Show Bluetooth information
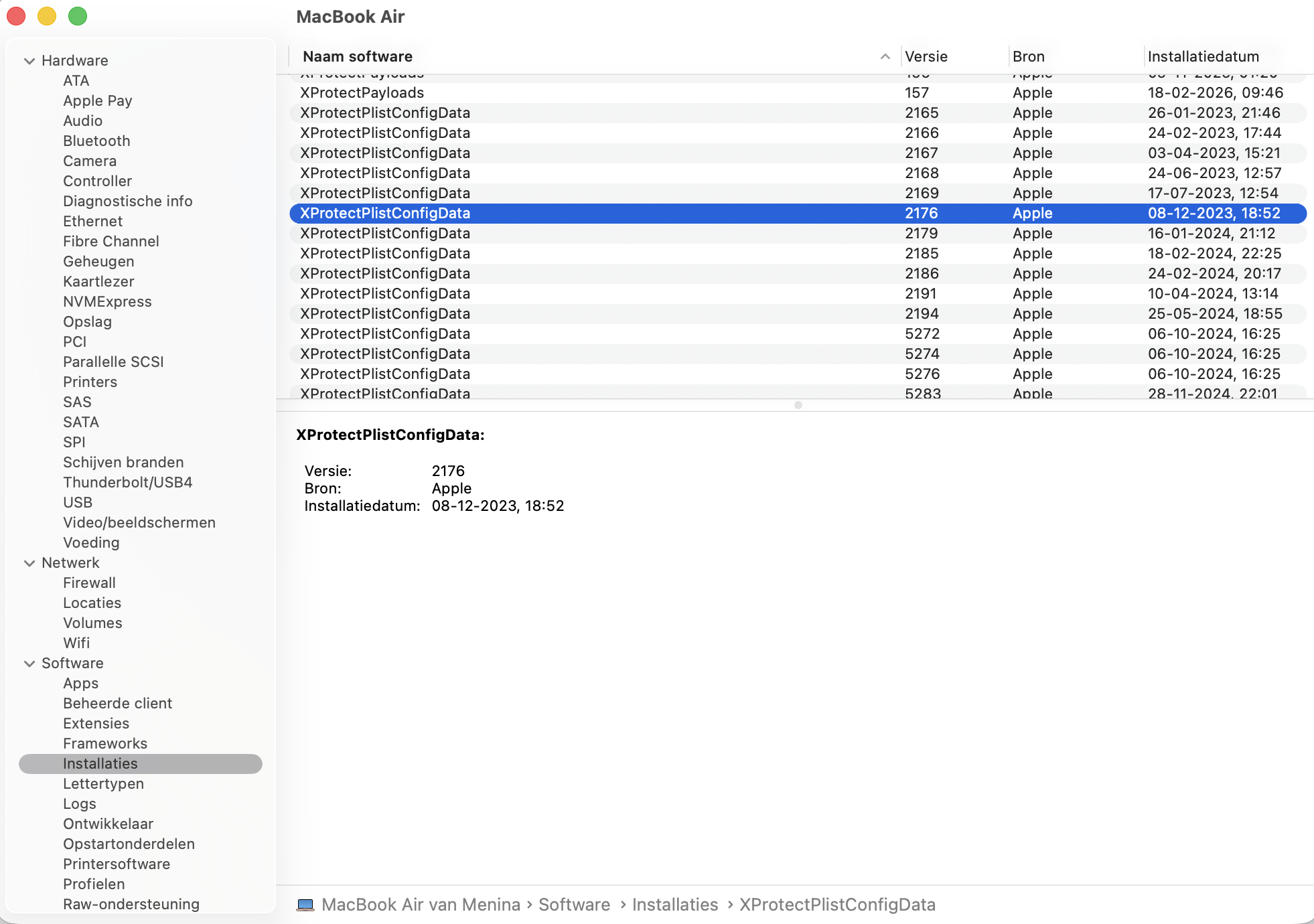The width and height of the screenshot is (1314, 924). pos(96,141)
